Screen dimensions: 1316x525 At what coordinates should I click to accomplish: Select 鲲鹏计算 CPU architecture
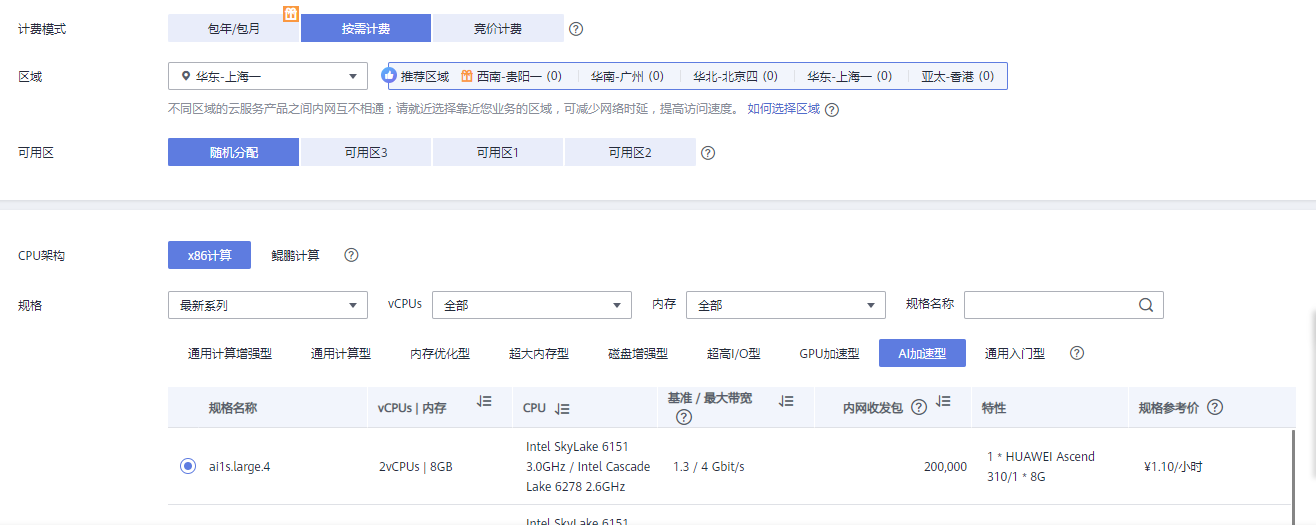click(296, 255)
